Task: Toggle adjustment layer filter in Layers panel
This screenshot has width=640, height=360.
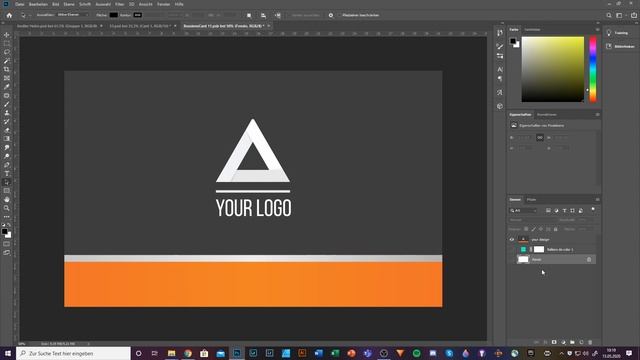Action: tap(556, 211)
